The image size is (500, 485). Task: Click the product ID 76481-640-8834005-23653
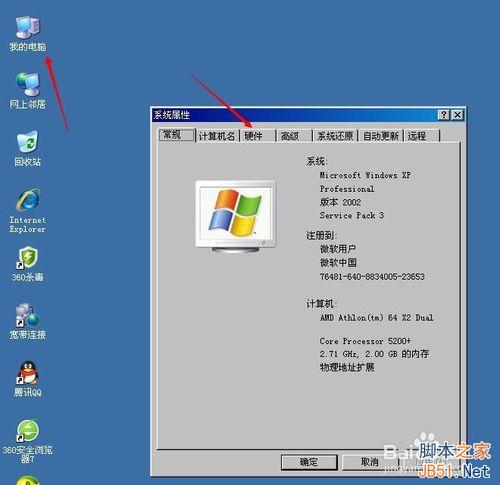(x=372, y=276)
